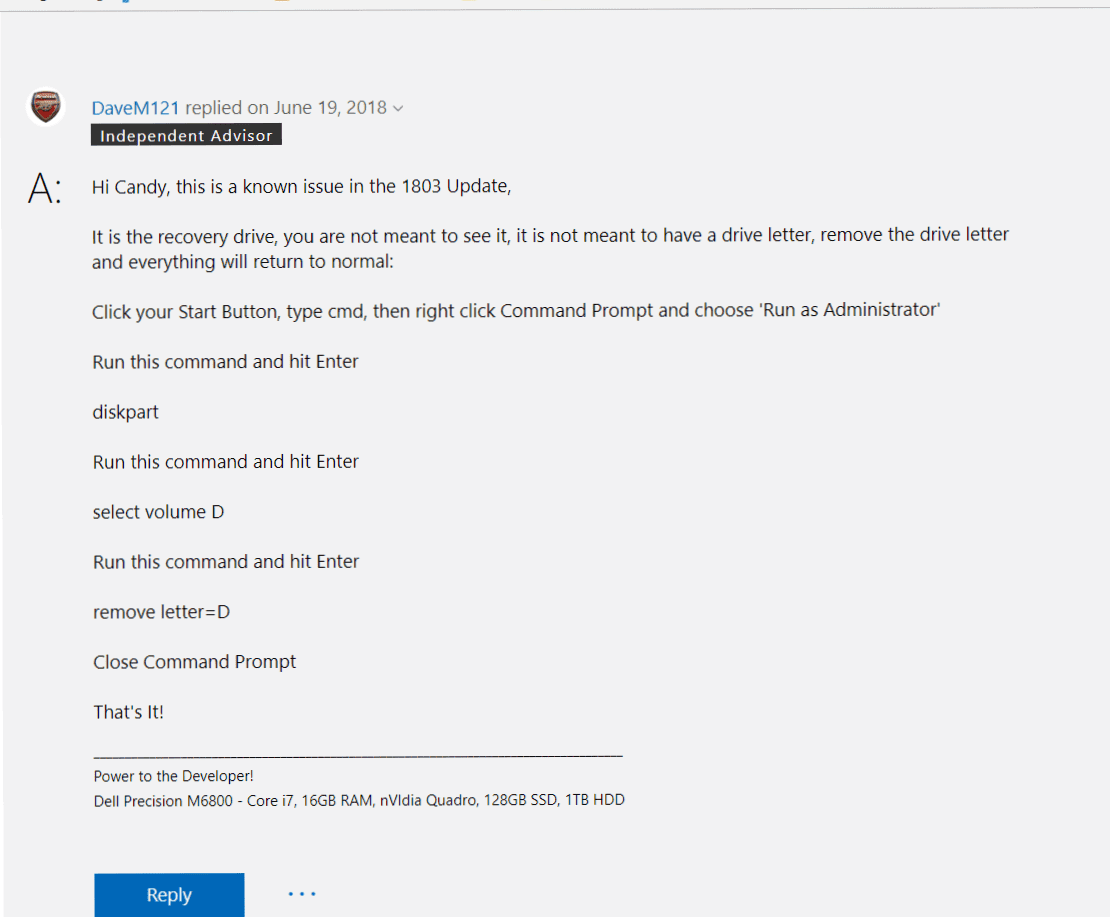Click DaveM121's profile avatar

coord(46,107)
